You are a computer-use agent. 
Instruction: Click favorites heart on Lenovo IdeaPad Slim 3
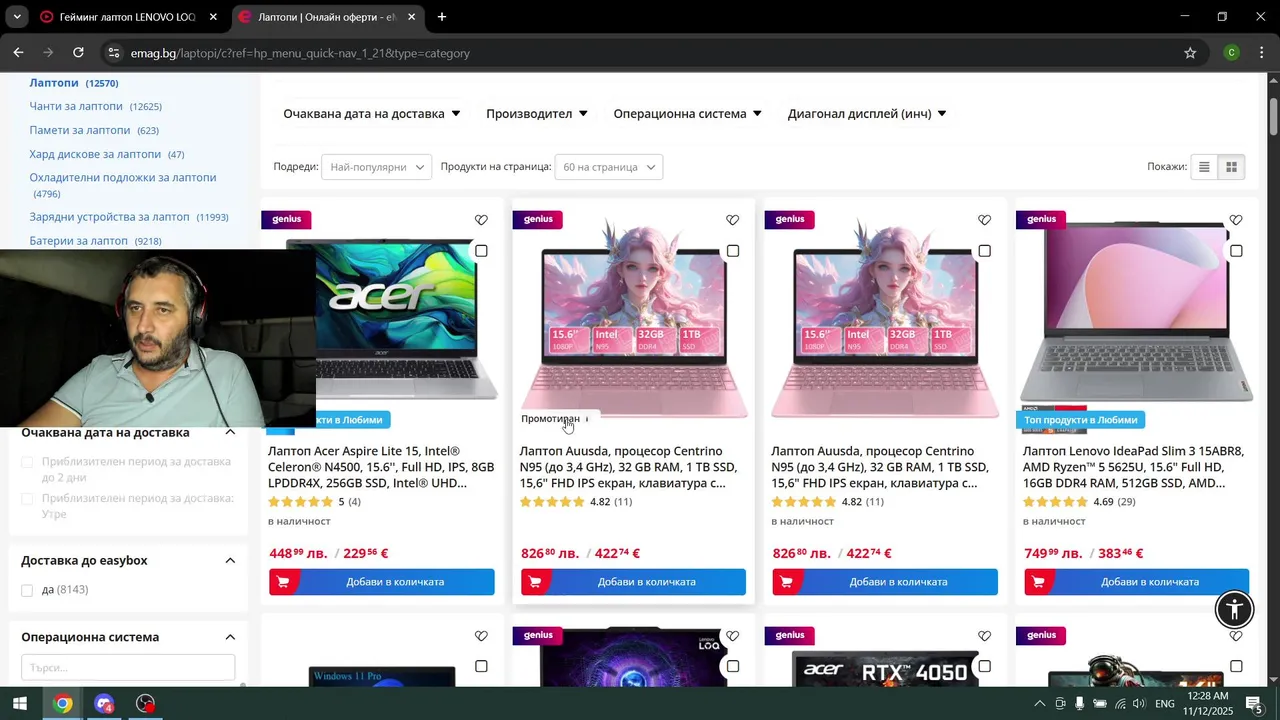[1236, 220]
